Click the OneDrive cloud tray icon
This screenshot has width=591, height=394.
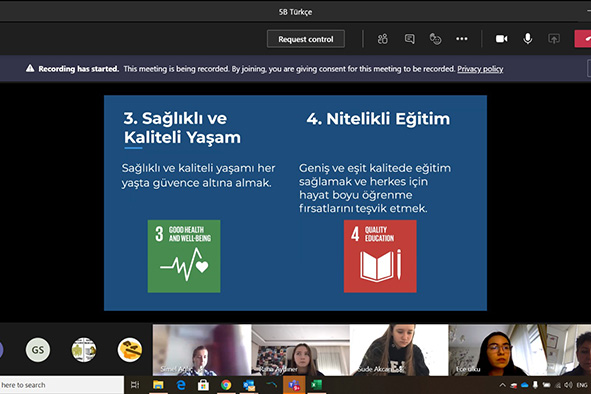[524, 385]
